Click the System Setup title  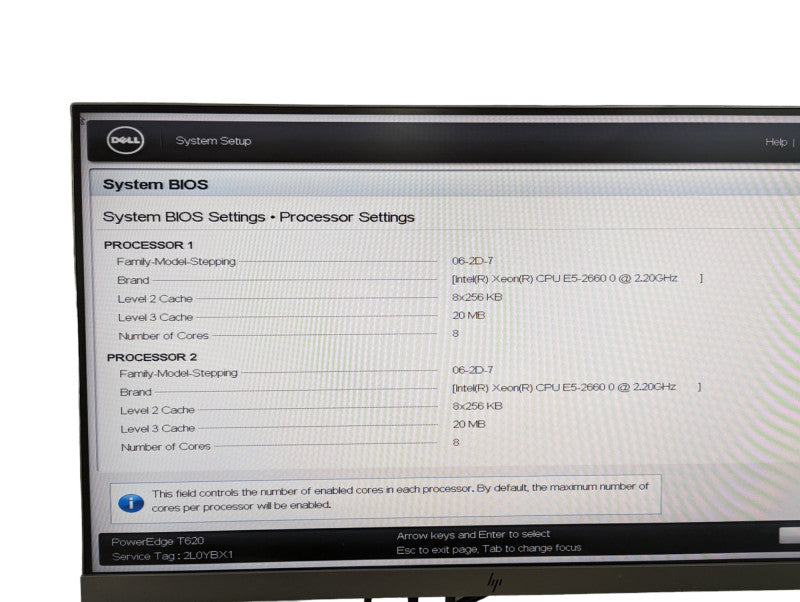pyautogui.click(x=213, y=141)
